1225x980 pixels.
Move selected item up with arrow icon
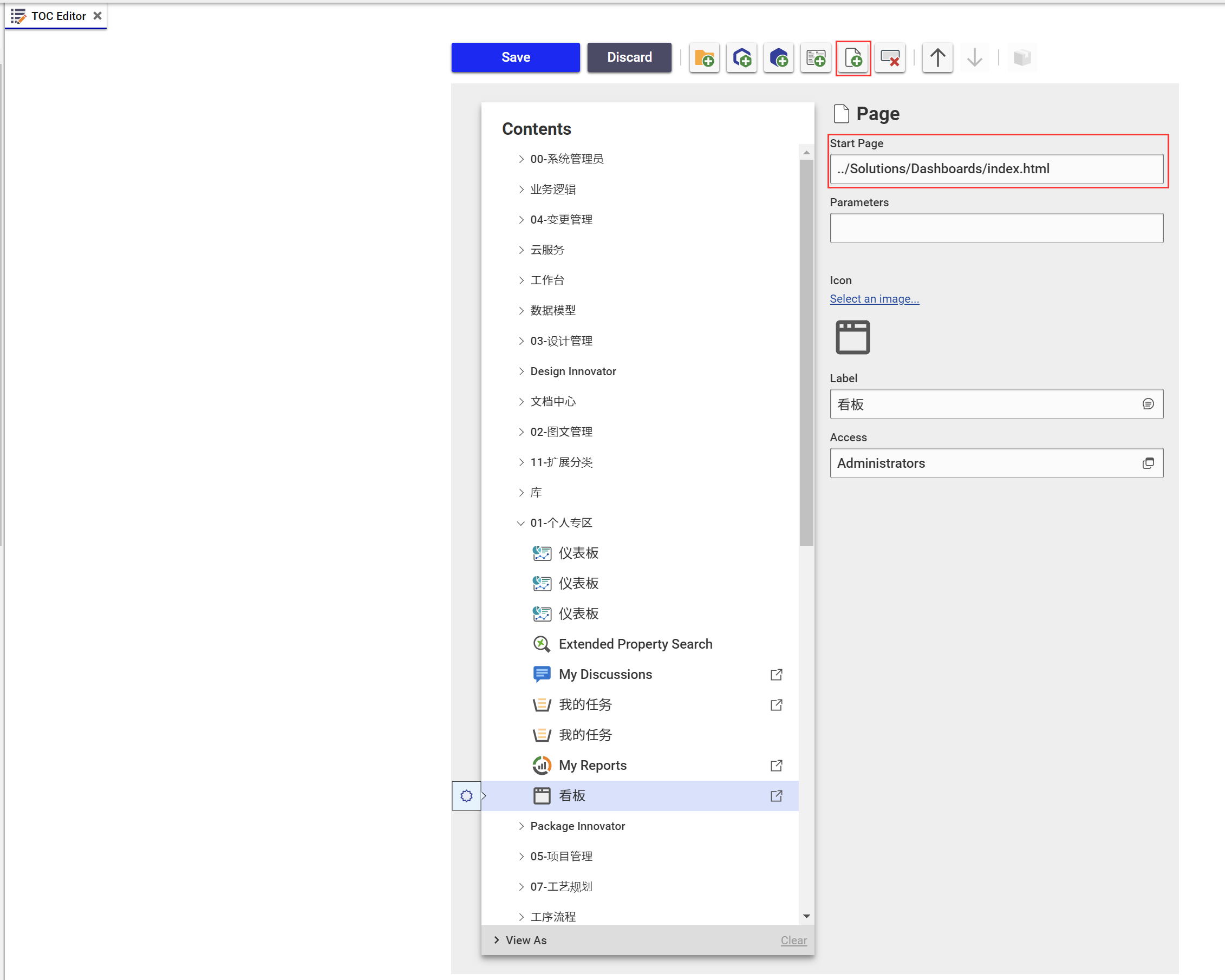937,57
